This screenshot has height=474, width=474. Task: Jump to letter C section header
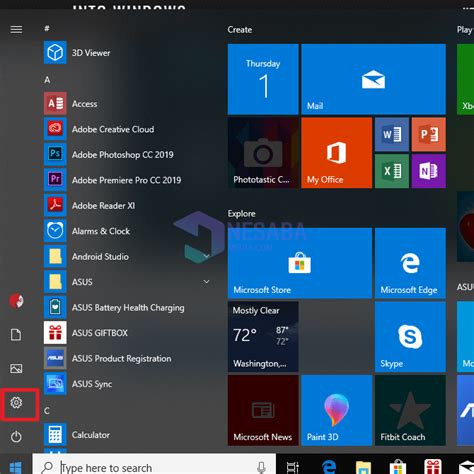click(x=47, y=411)
